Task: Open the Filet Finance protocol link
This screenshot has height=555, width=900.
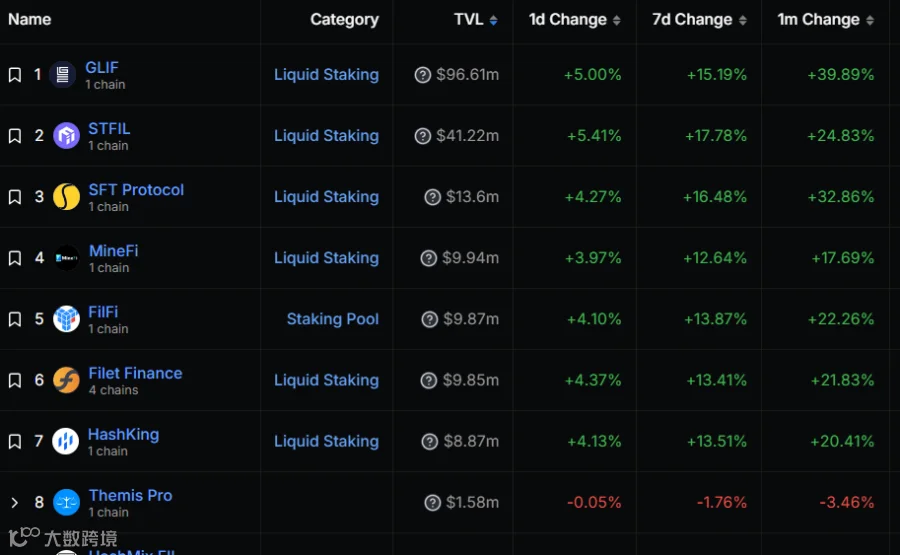Action: [x=135, y=373]
